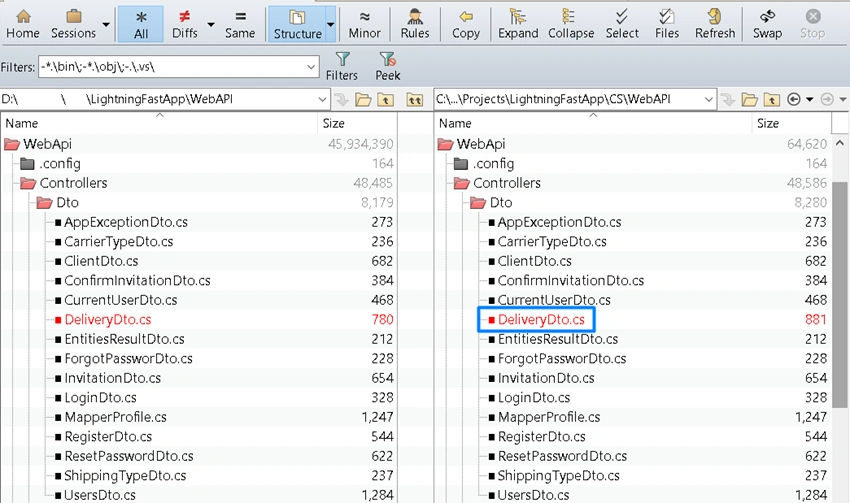Collapse the left WebApi root folder
This screenshot has width=850, height=503.
point(11,144)
